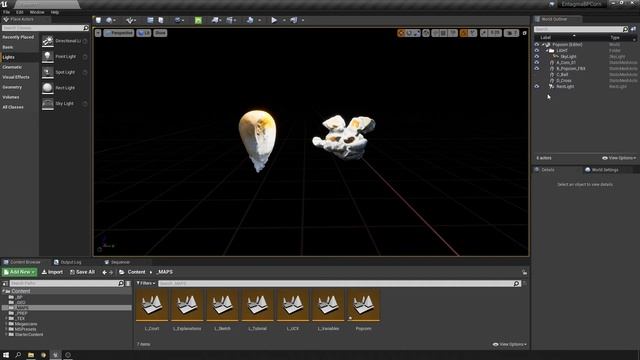The height and width of the screenshot is (360, 640).
Task: Click the Save All button
Action: (x=82, y=272)
